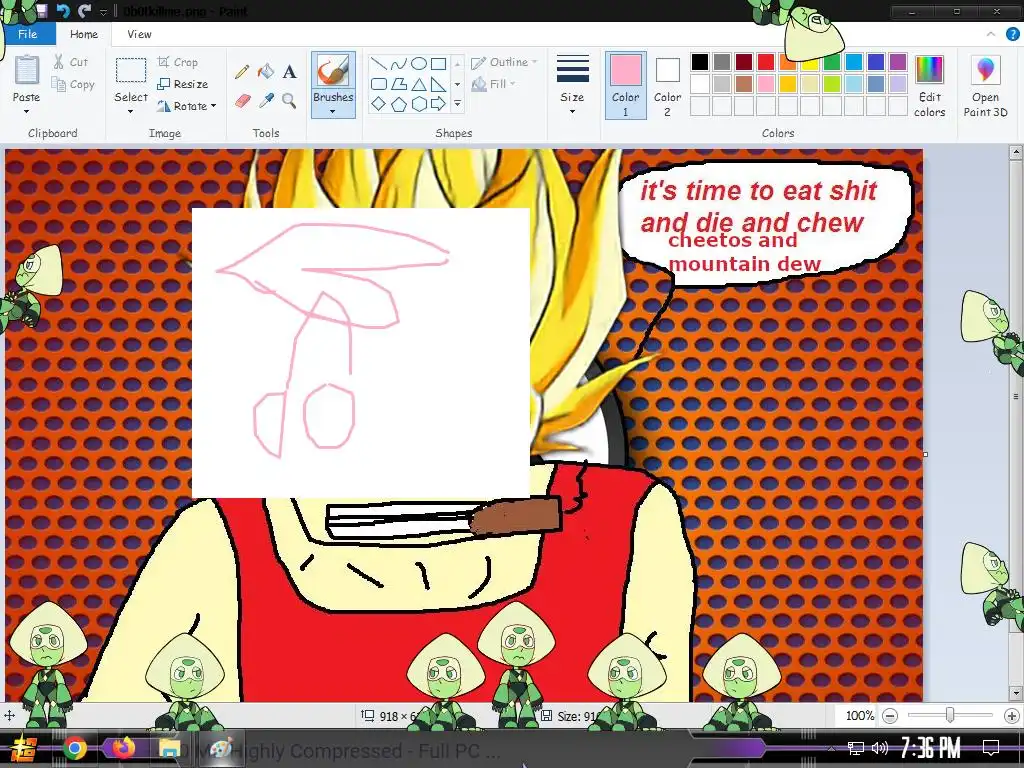Pick the Rectangle shape
The width and height of the screenshot is (1024, 768).
(x=439, y=64)
